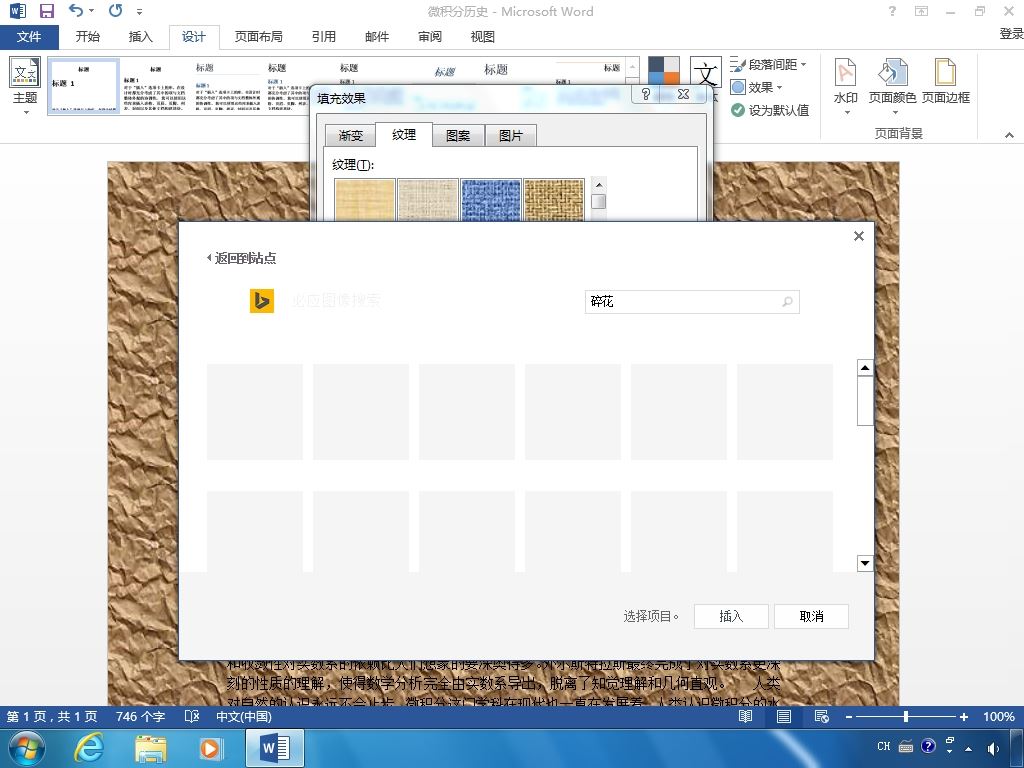Switch to Read Mode view icon in status bar
The width and height of the screenshot is (1024, 768).
pos(745,716)
